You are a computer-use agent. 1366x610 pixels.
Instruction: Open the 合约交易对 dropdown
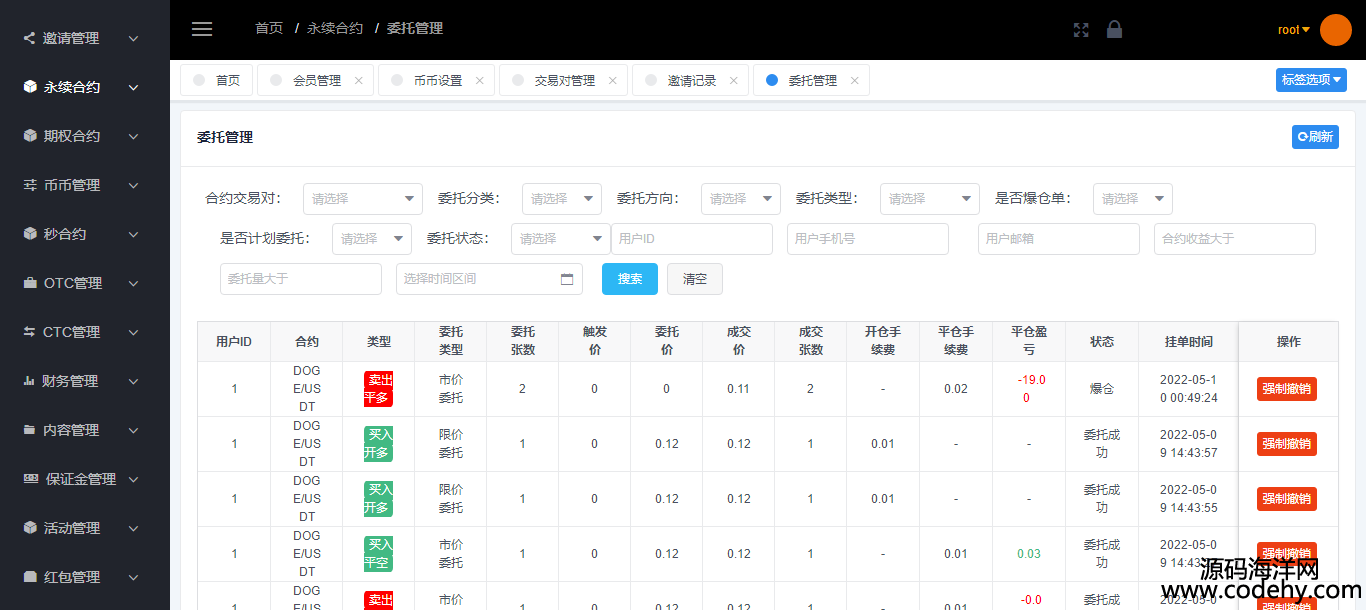point(362,199)
